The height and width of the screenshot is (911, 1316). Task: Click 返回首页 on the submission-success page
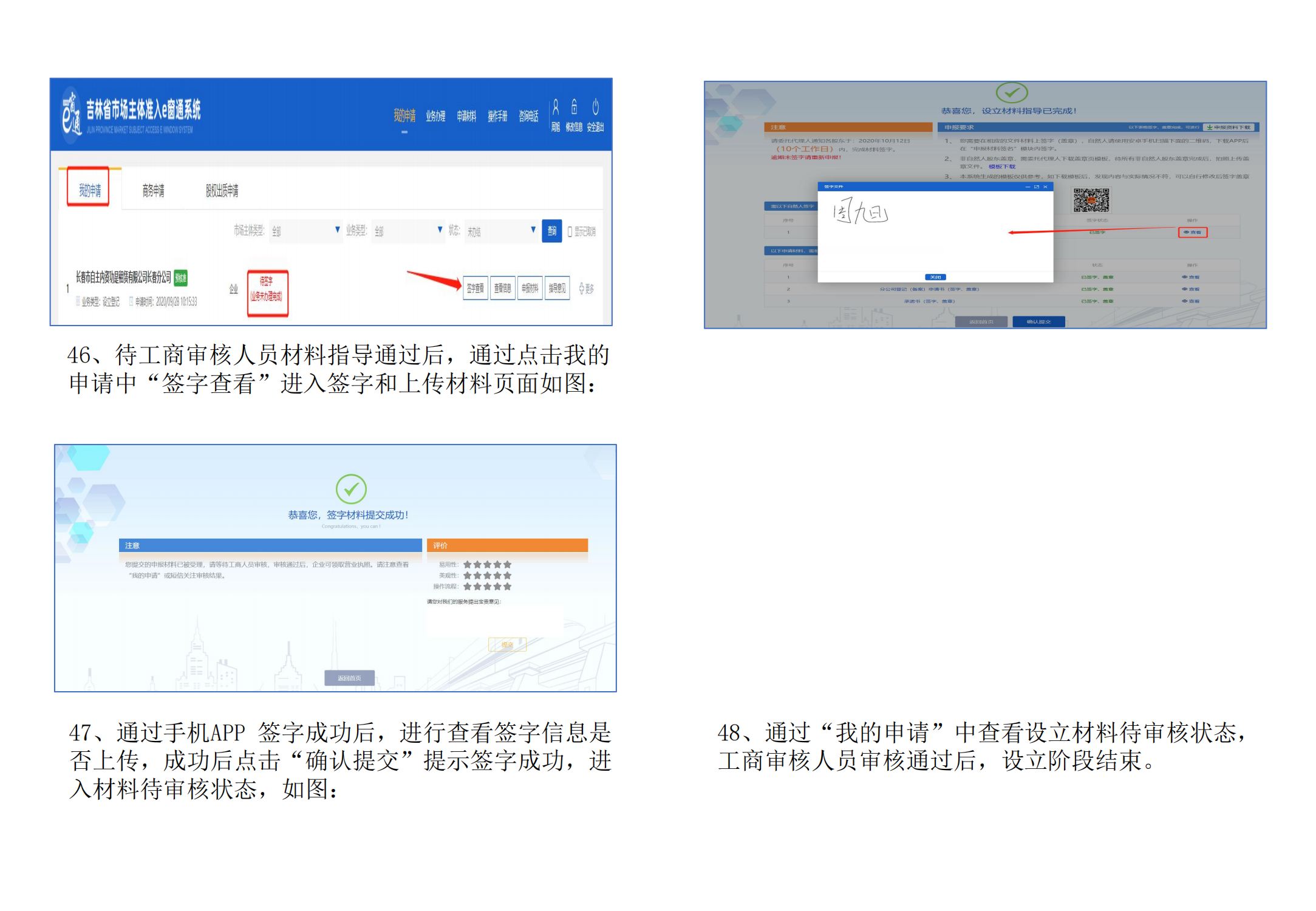349,678
